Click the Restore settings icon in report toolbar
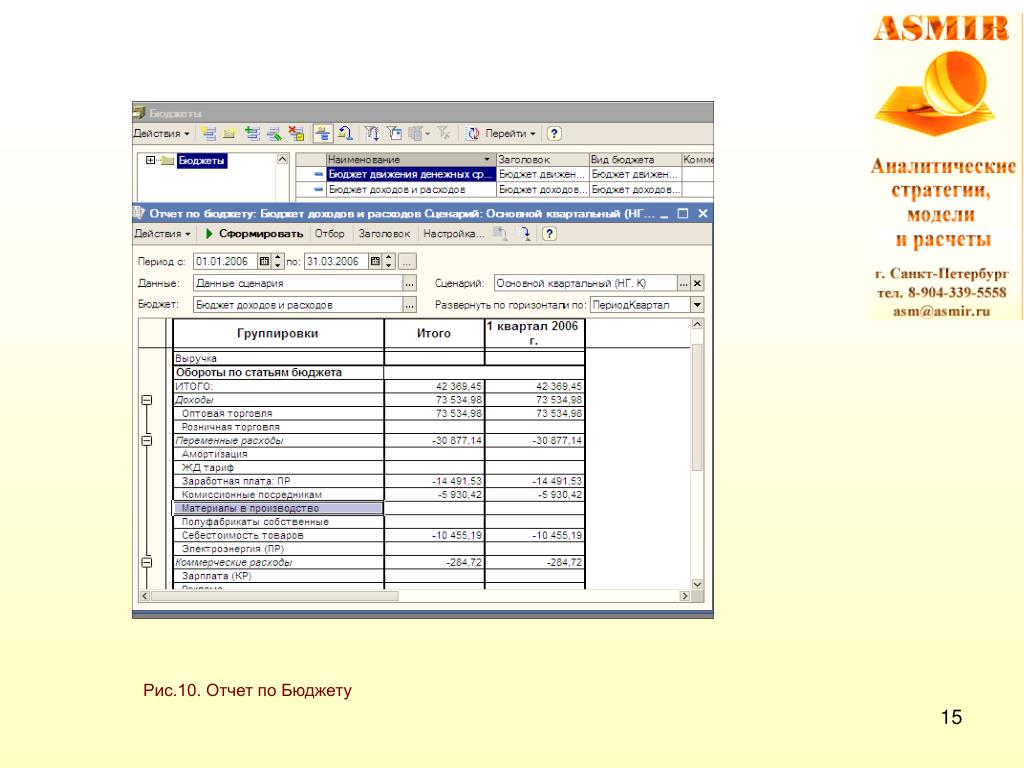Screen dimensions: 1024x768 (x=500, y=234)
